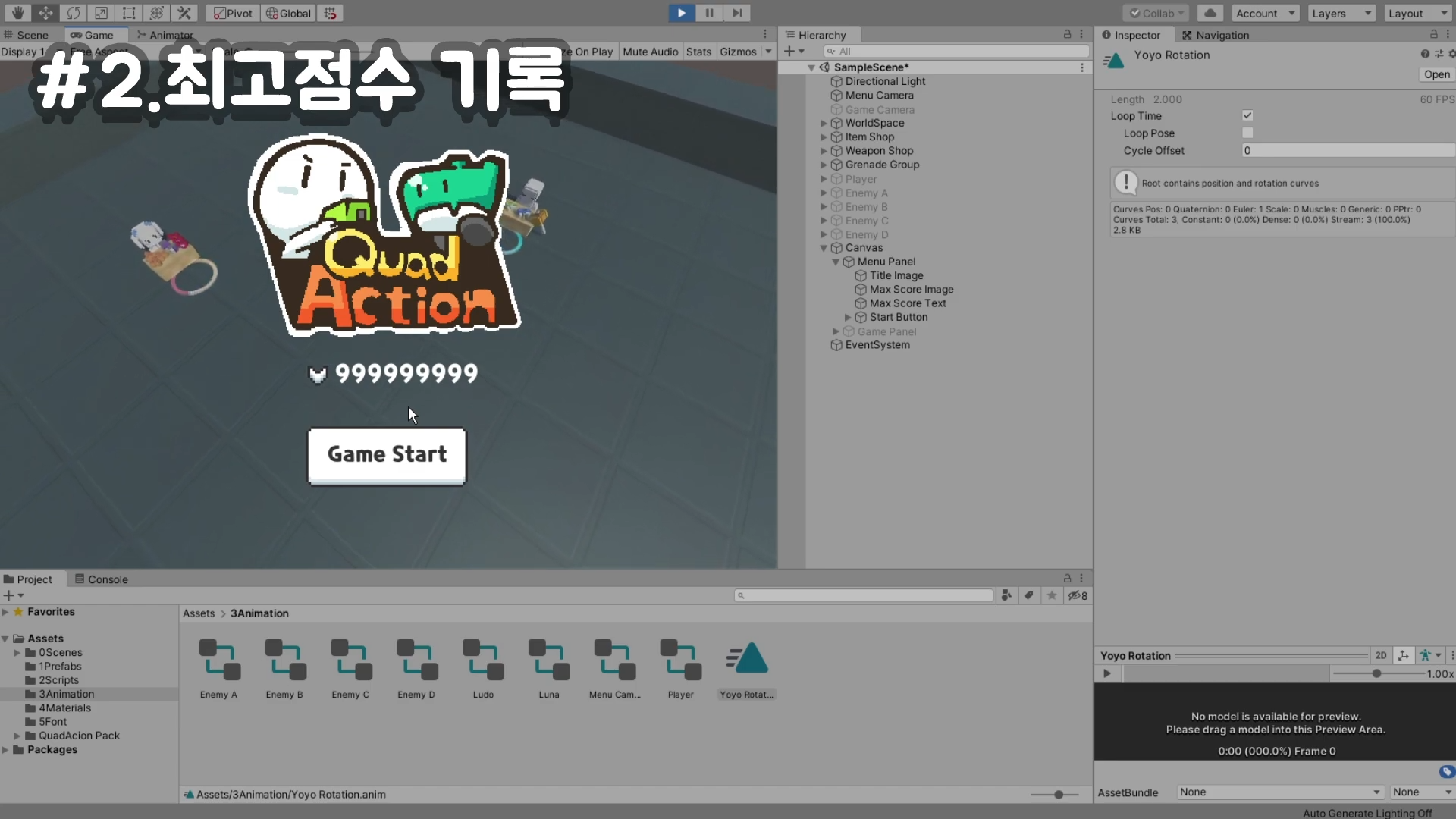The width and height of the screenshot is (1456, 819).
Task: Adjust the preview speed slider
Action: click(1378, 673)
